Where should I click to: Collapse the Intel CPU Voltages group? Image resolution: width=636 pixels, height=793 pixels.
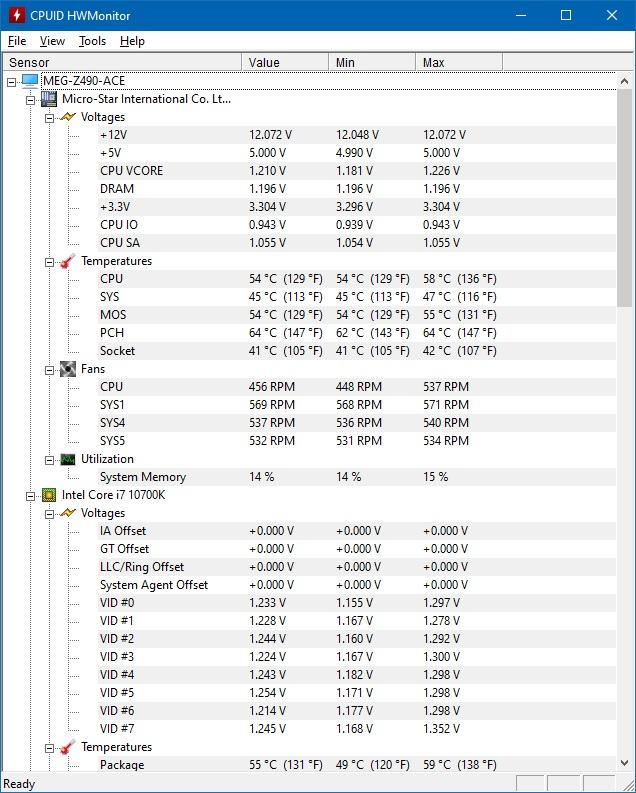click(x=49, y=514)
